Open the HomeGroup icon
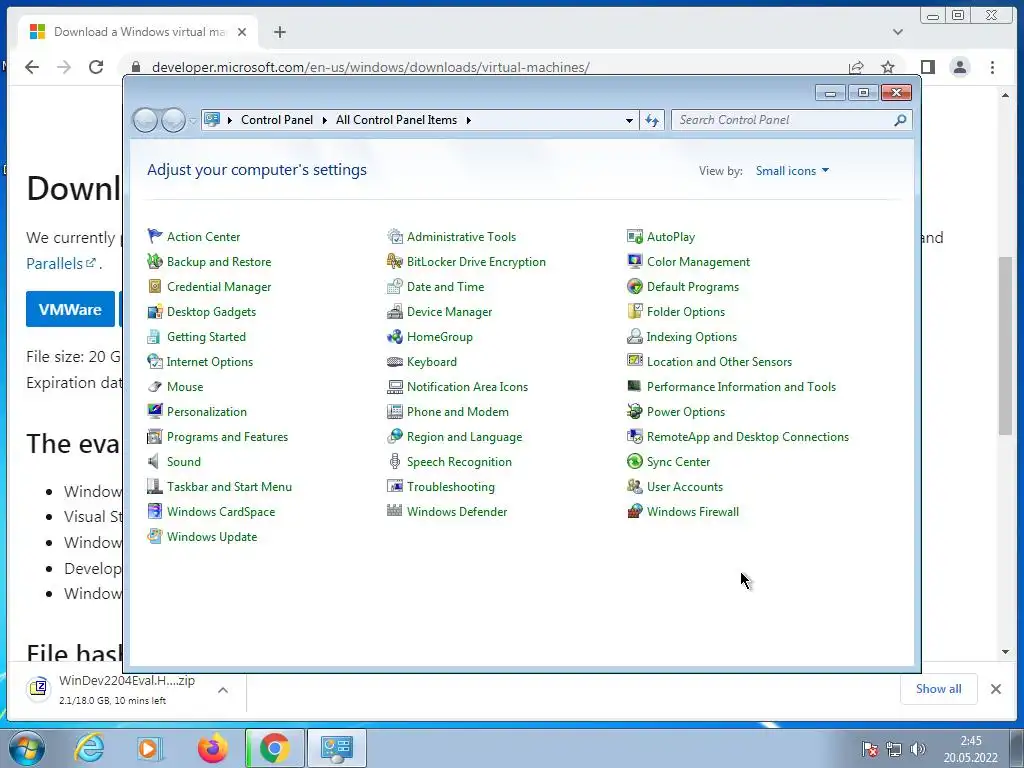Image resolution: width=1024 pixels, height=768 pixels. click(x=395, y=336)
